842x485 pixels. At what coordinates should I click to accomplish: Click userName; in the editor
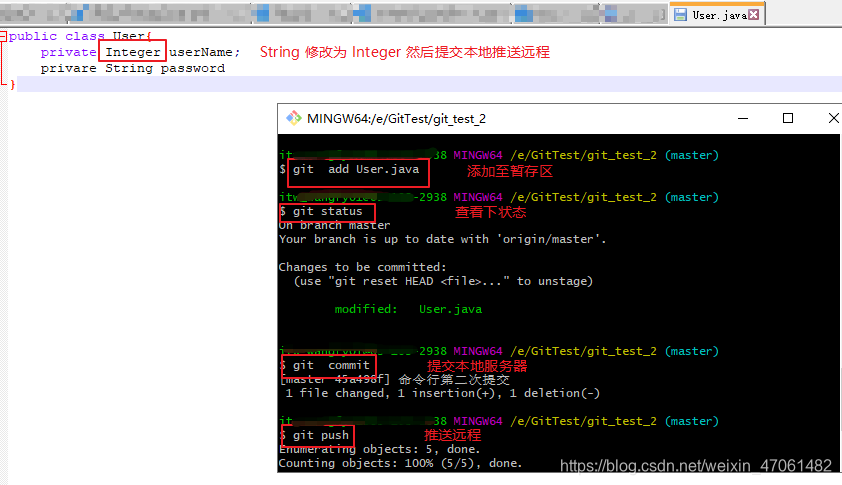205,52
